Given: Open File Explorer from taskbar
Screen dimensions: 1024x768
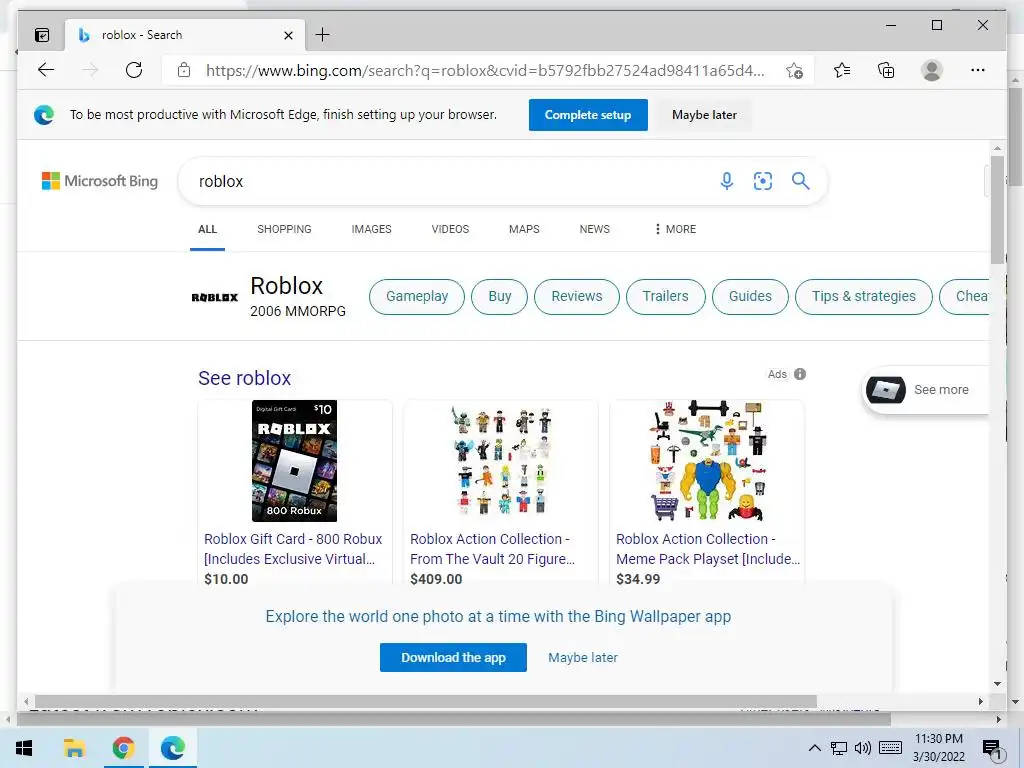Looking at the screenshot, I should coord(74,748).
